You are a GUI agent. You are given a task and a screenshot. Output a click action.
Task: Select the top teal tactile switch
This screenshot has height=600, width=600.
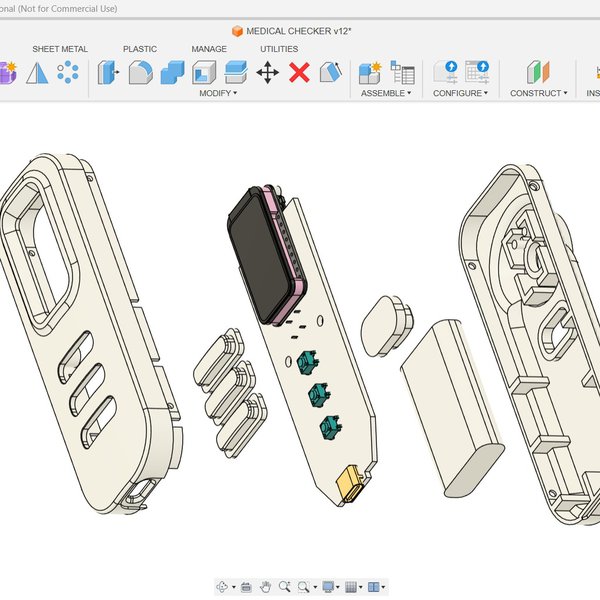[307, 362]
